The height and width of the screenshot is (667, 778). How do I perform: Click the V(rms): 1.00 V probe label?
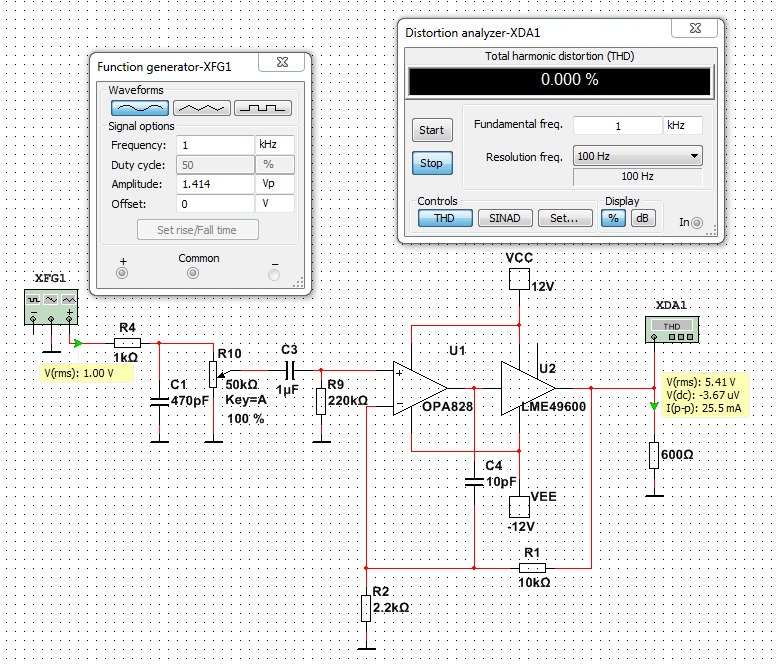86,373
